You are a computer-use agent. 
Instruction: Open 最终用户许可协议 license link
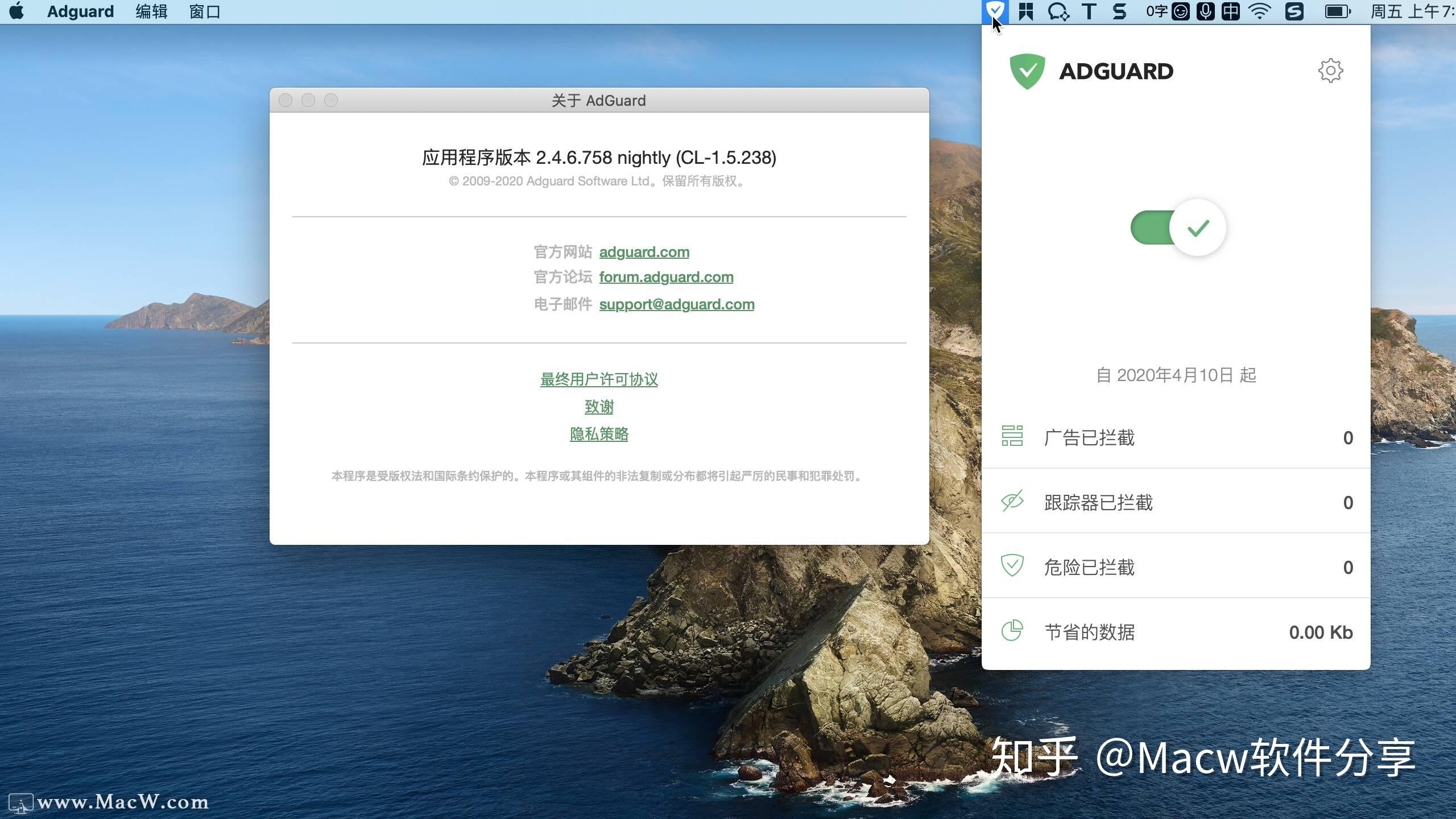(599, 379)
